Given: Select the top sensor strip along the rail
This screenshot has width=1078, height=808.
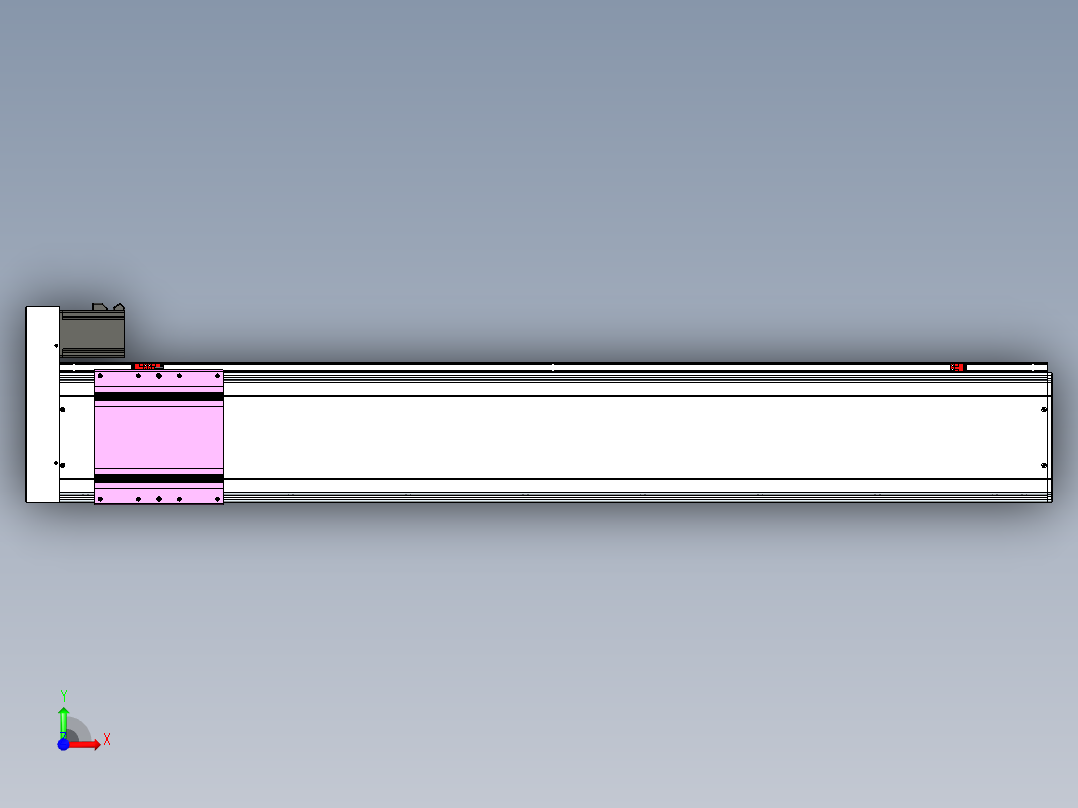Looking at the screenshot, I should [x=553, y=367].
